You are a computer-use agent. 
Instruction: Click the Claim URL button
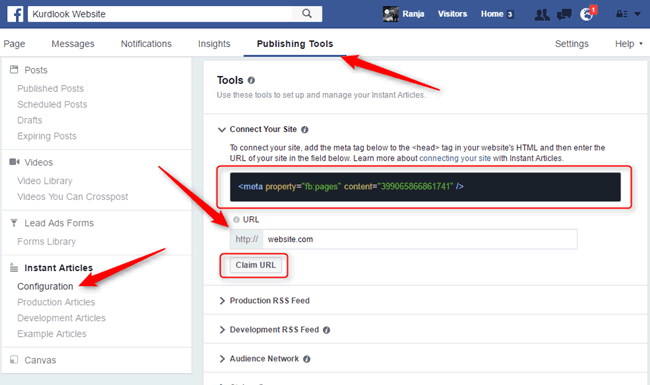(x=256, y=265)
